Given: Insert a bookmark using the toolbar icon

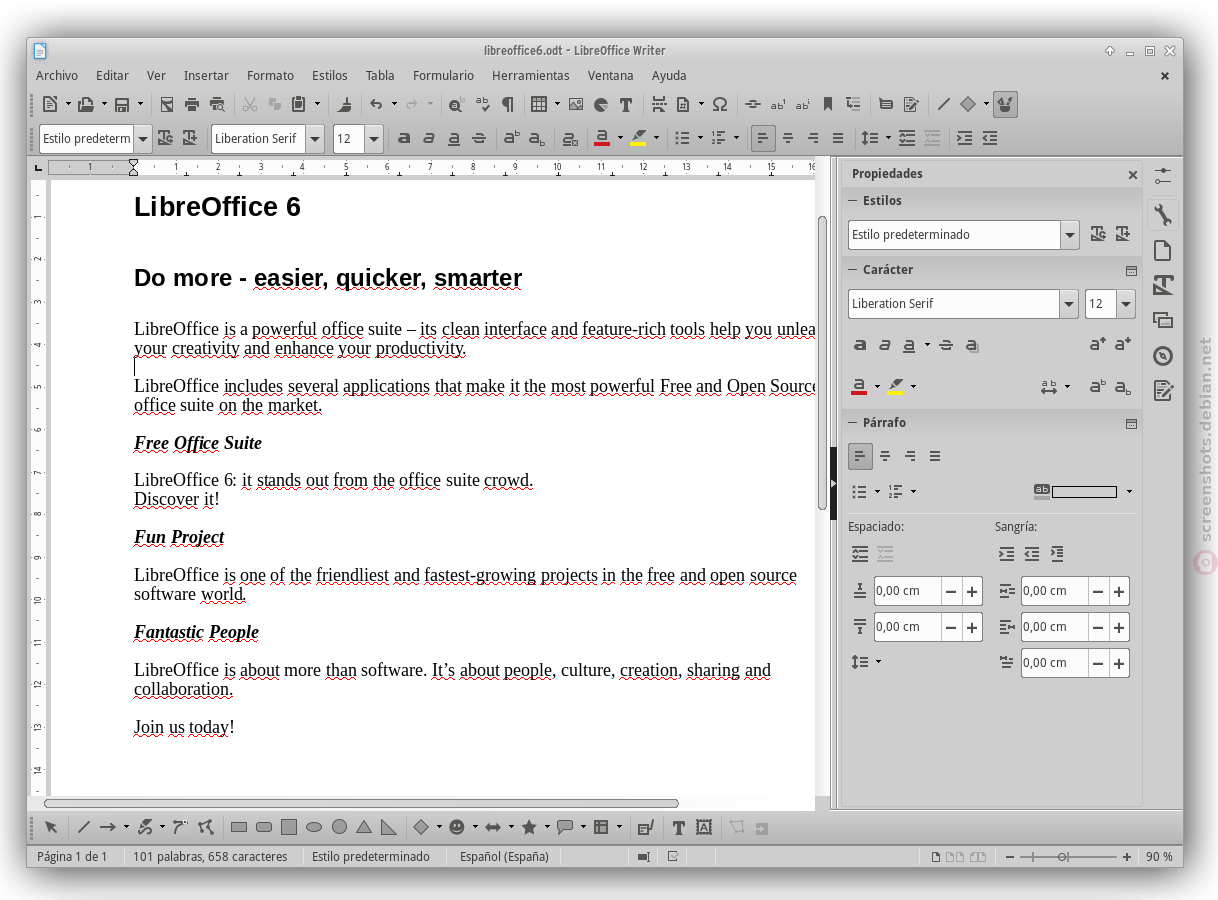Looking at the screenshot, I should pyautogui.click(x=828, y=104).
